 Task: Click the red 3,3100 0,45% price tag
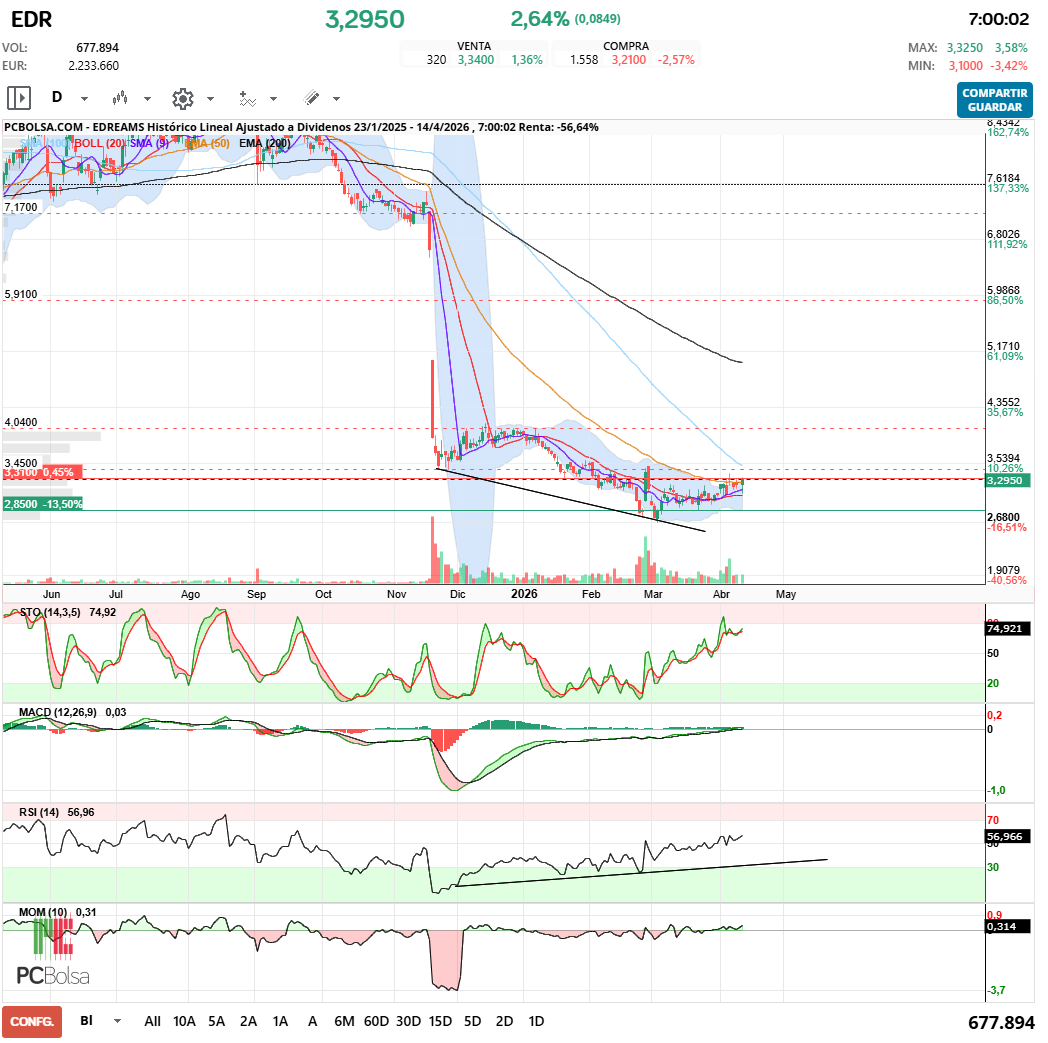coord(42,472)
